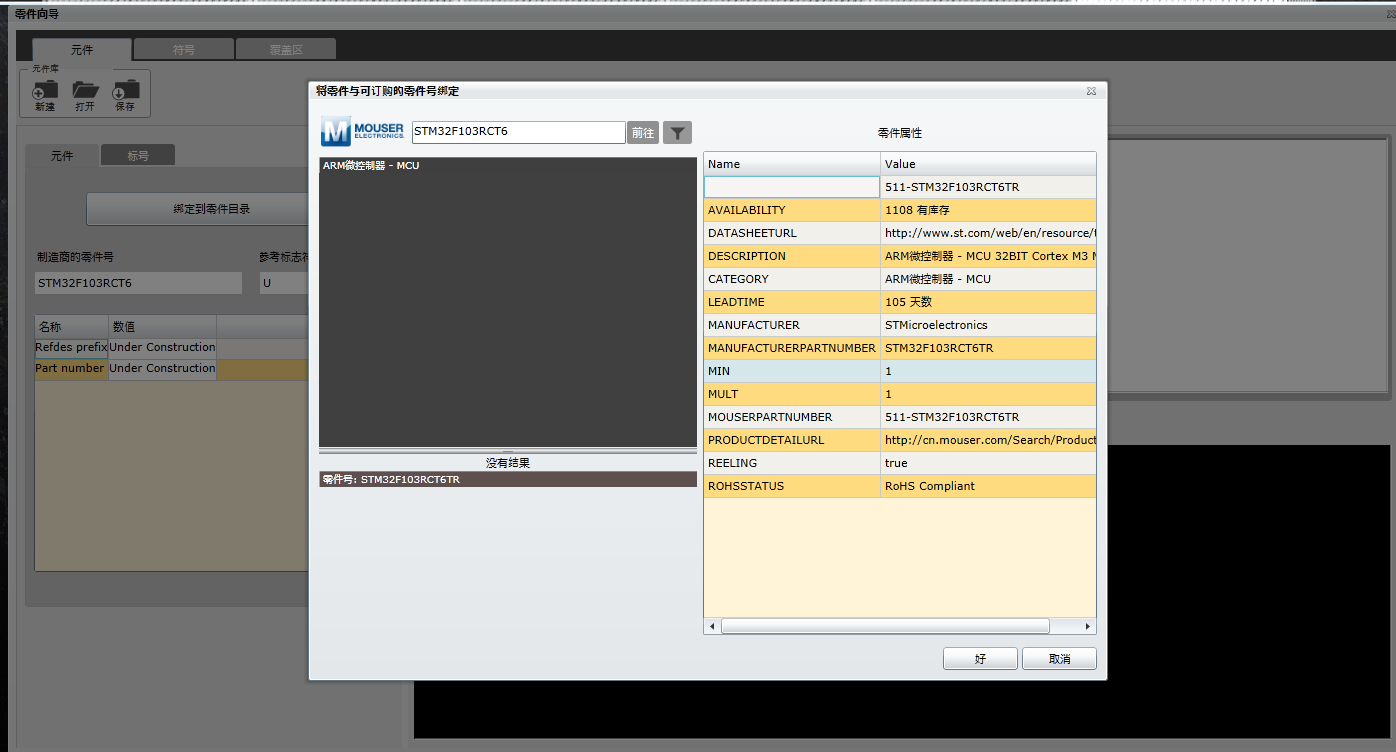Click the properties table horizontal scrollbar thumb

click(885, 626)
